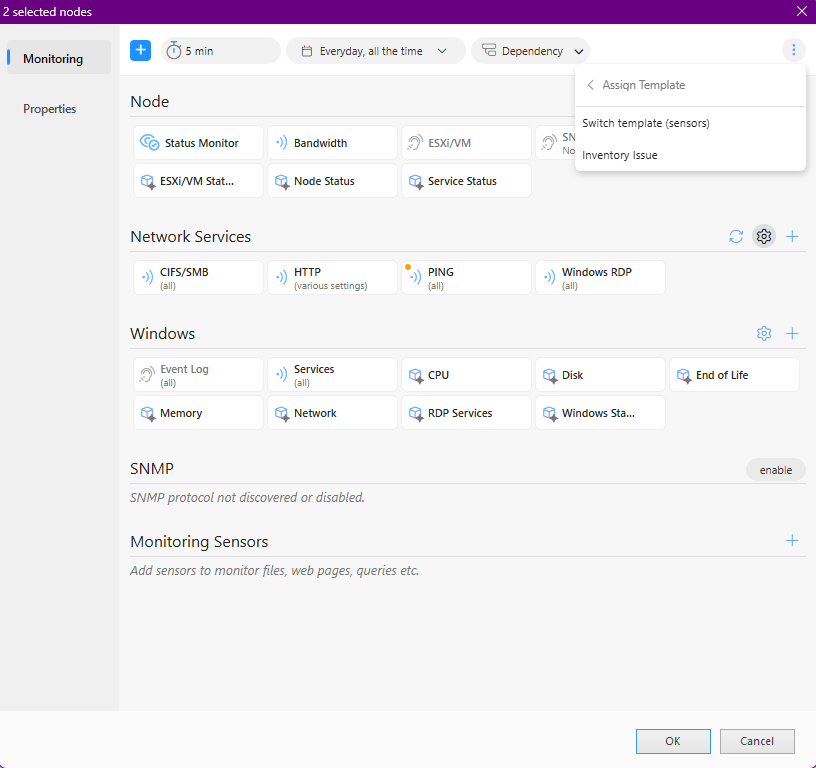The image size is (816, 768).
Task: Select the RDP Services tile
Action: point(466,413)
